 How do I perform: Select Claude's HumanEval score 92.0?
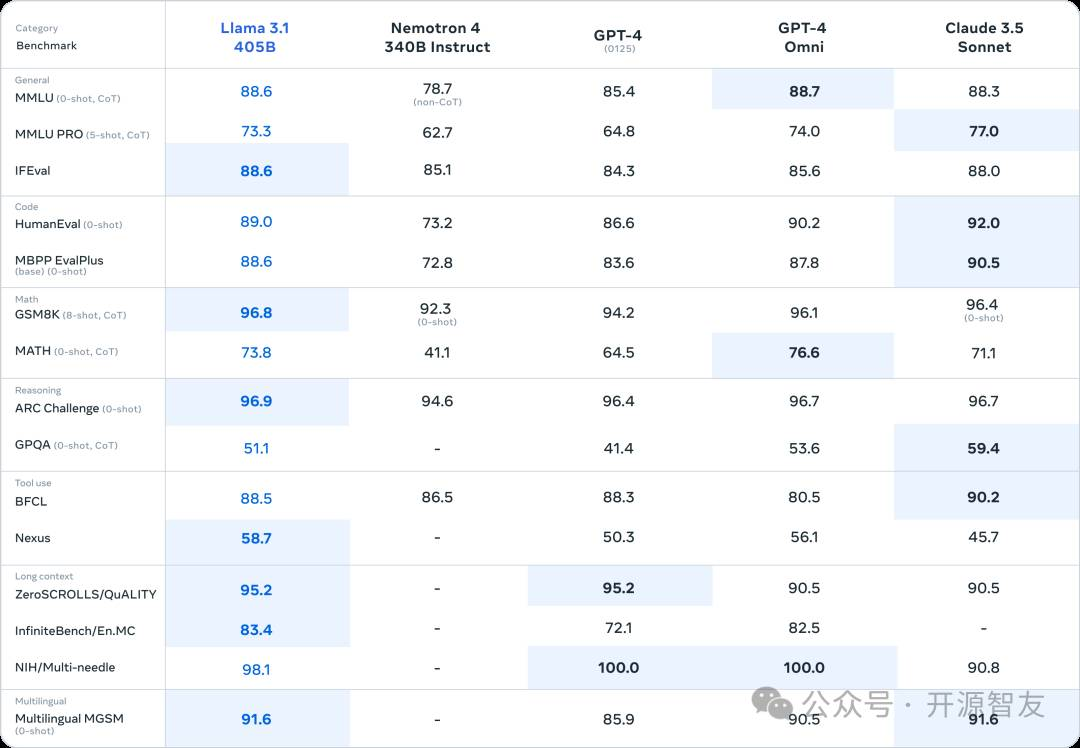tap(984, 223)
